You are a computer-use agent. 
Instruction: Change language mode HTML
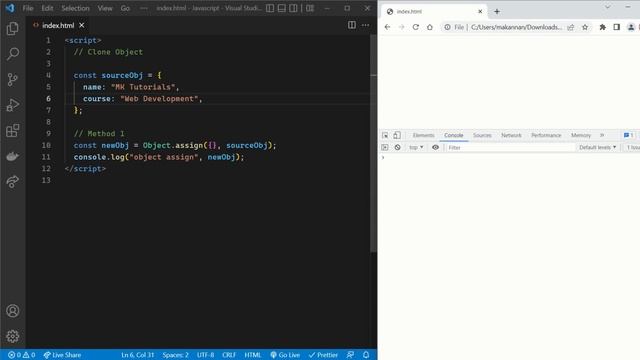click(253, 355)
